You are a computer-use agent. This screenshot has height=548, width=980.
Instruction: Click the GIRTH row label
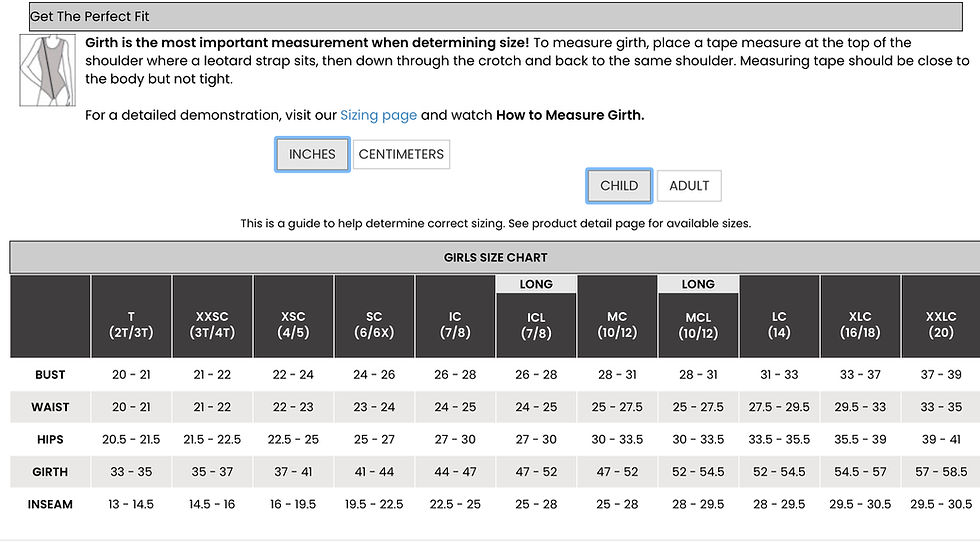[x=50, y=472]
